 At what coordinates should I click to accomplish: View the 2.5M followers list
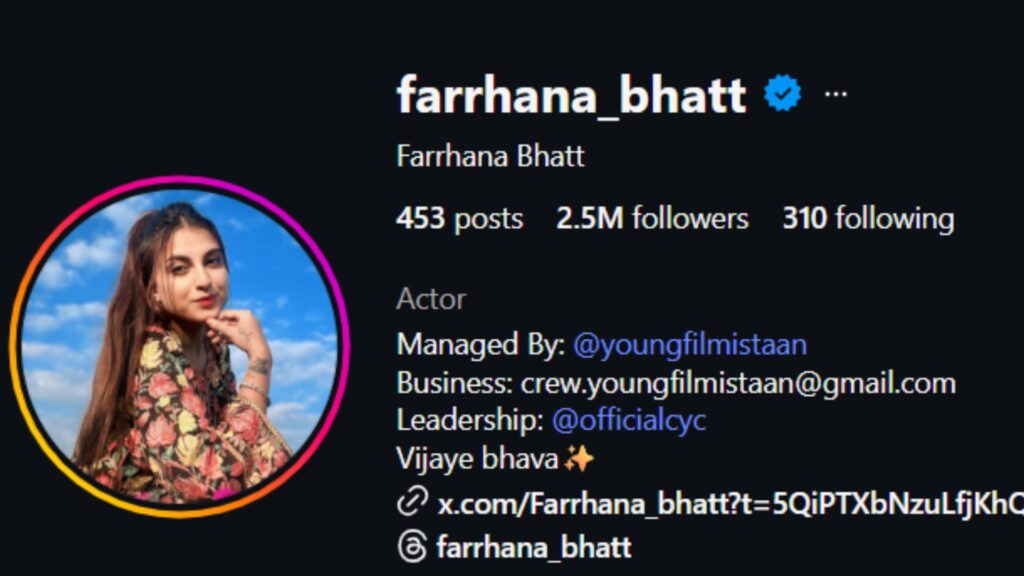point(652,218)
